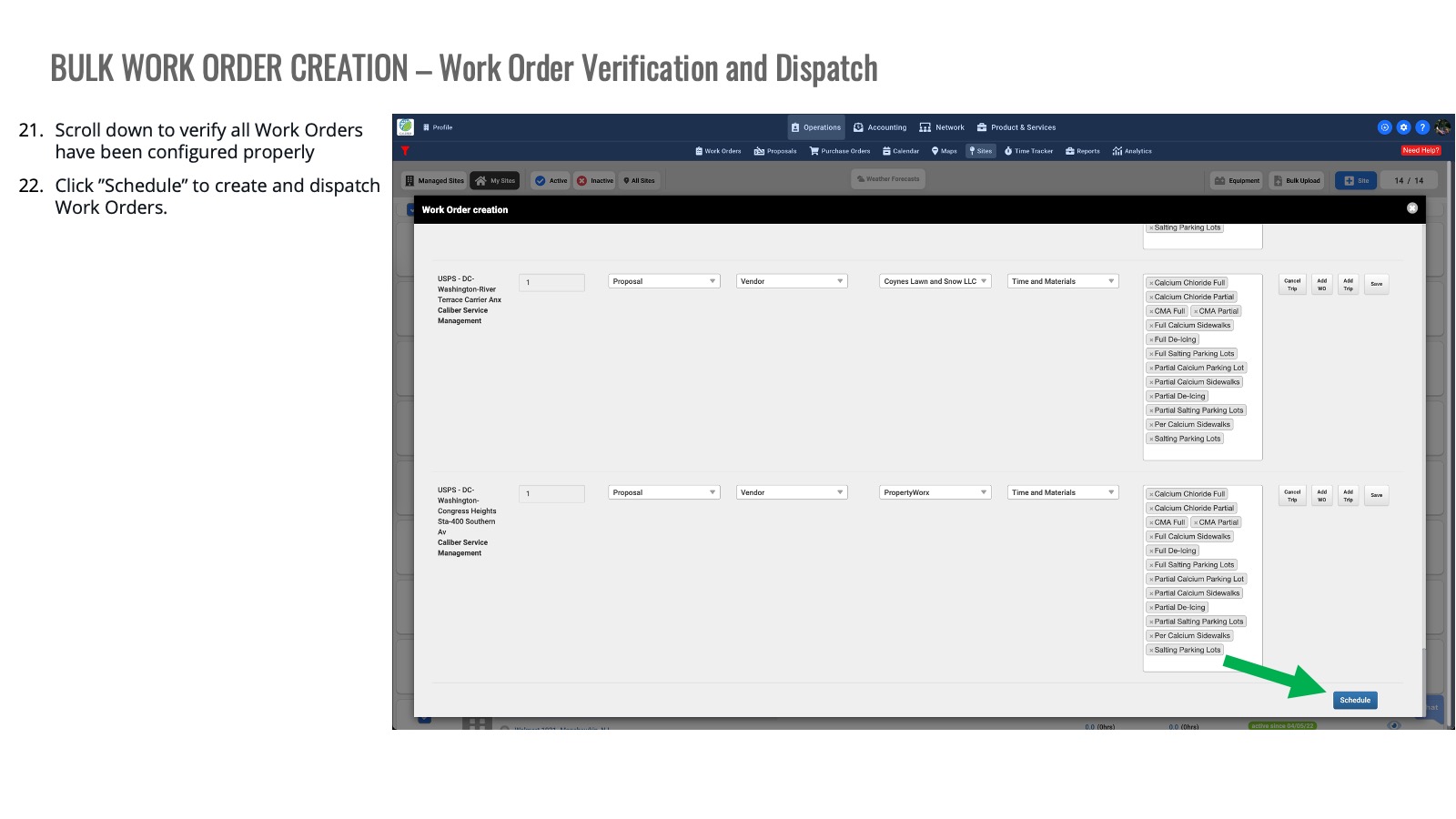This screenshot has width=1456, height=819.
Task: Expand Proposal dropdown for River Terrace row
Action: pyautogui.click(x=663, y=281)
